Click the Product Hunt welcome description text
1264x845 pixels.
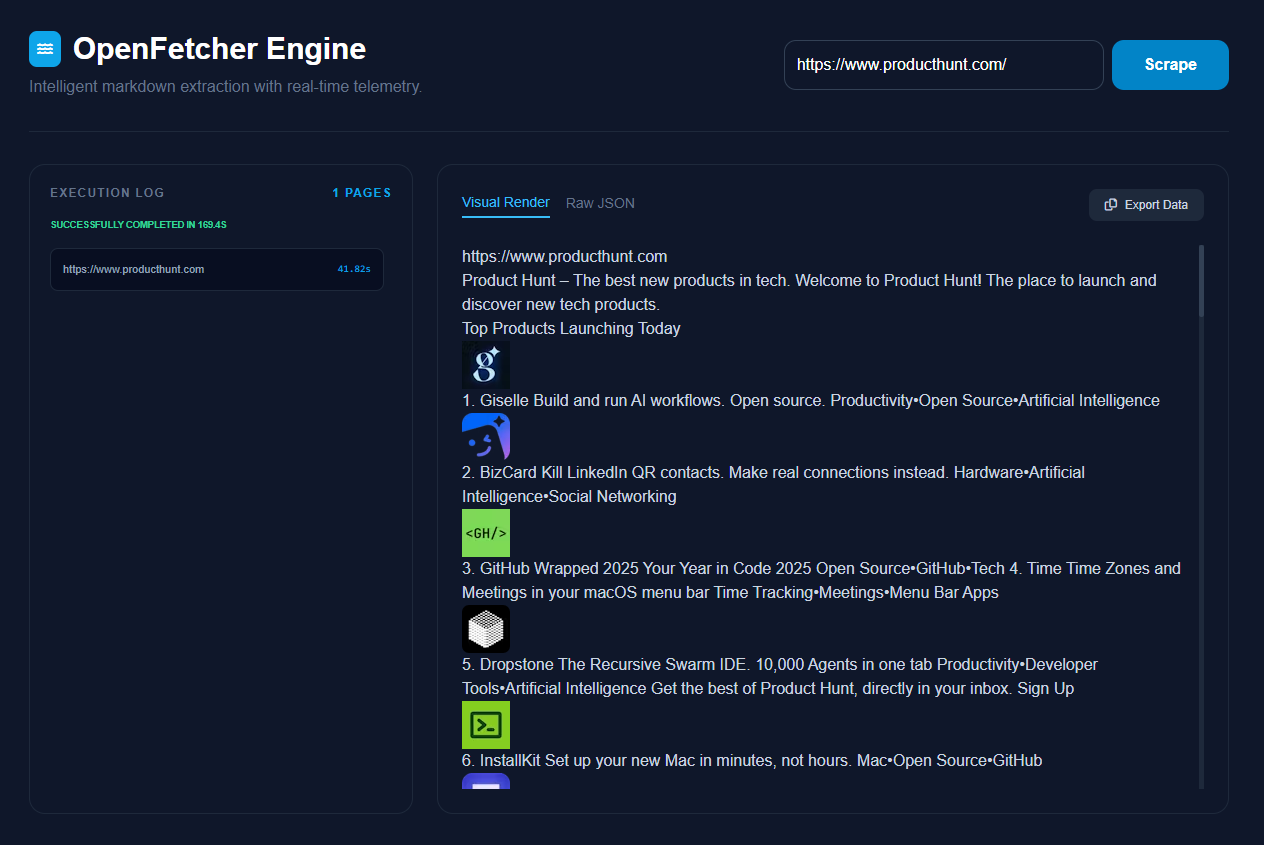pos(809,292)
